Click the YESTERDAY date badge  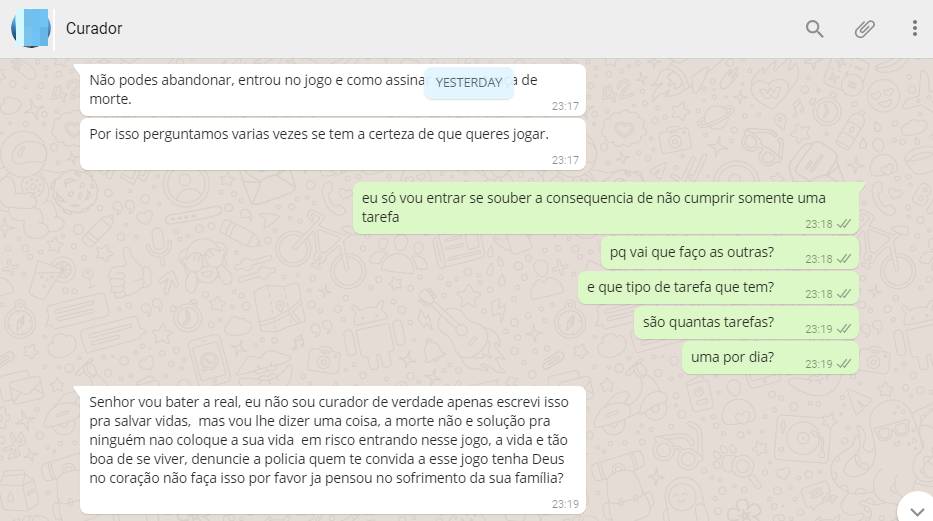coord(469,83)
